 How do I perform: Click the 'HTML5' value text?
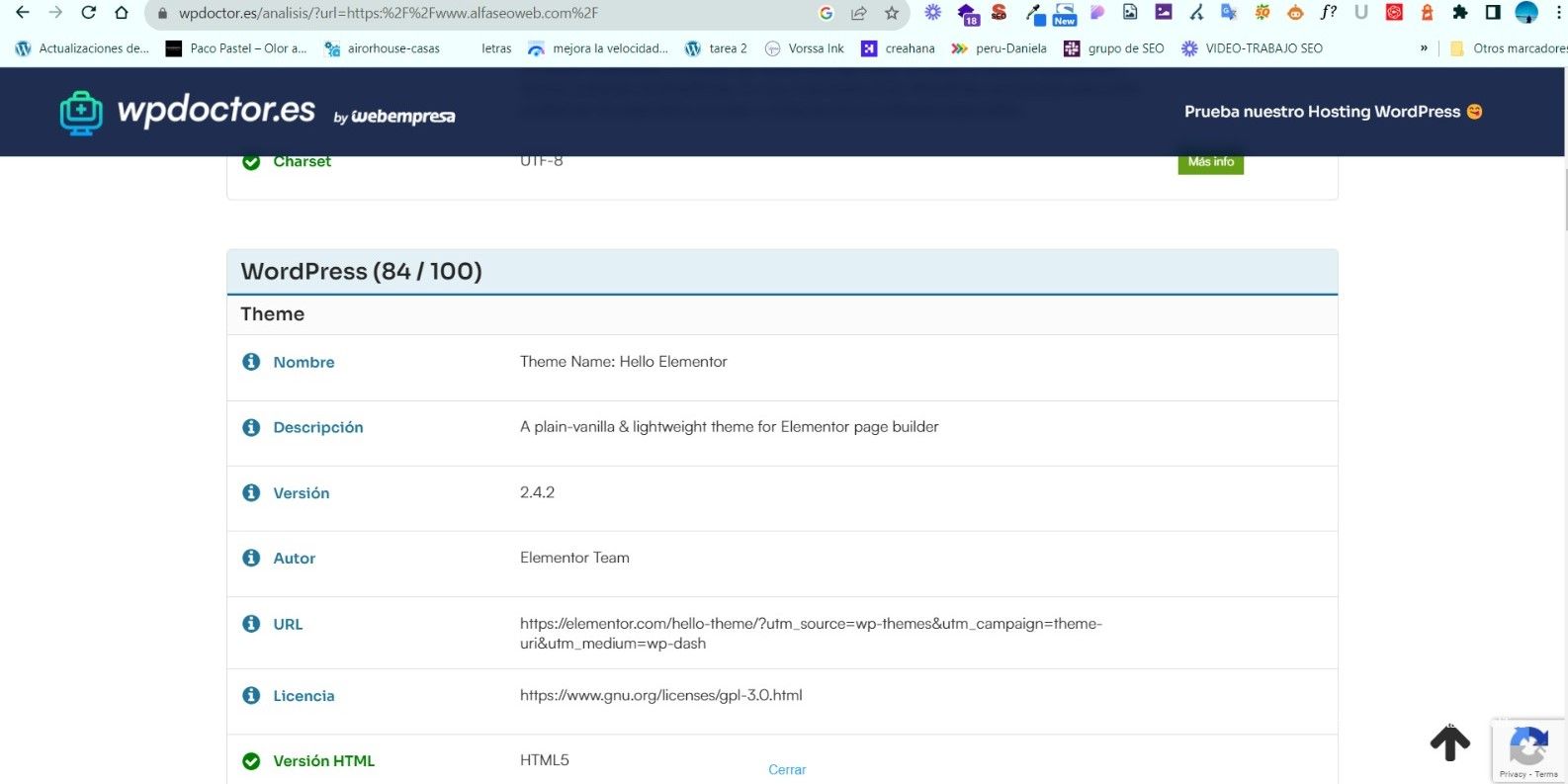(x=545, y=760)
